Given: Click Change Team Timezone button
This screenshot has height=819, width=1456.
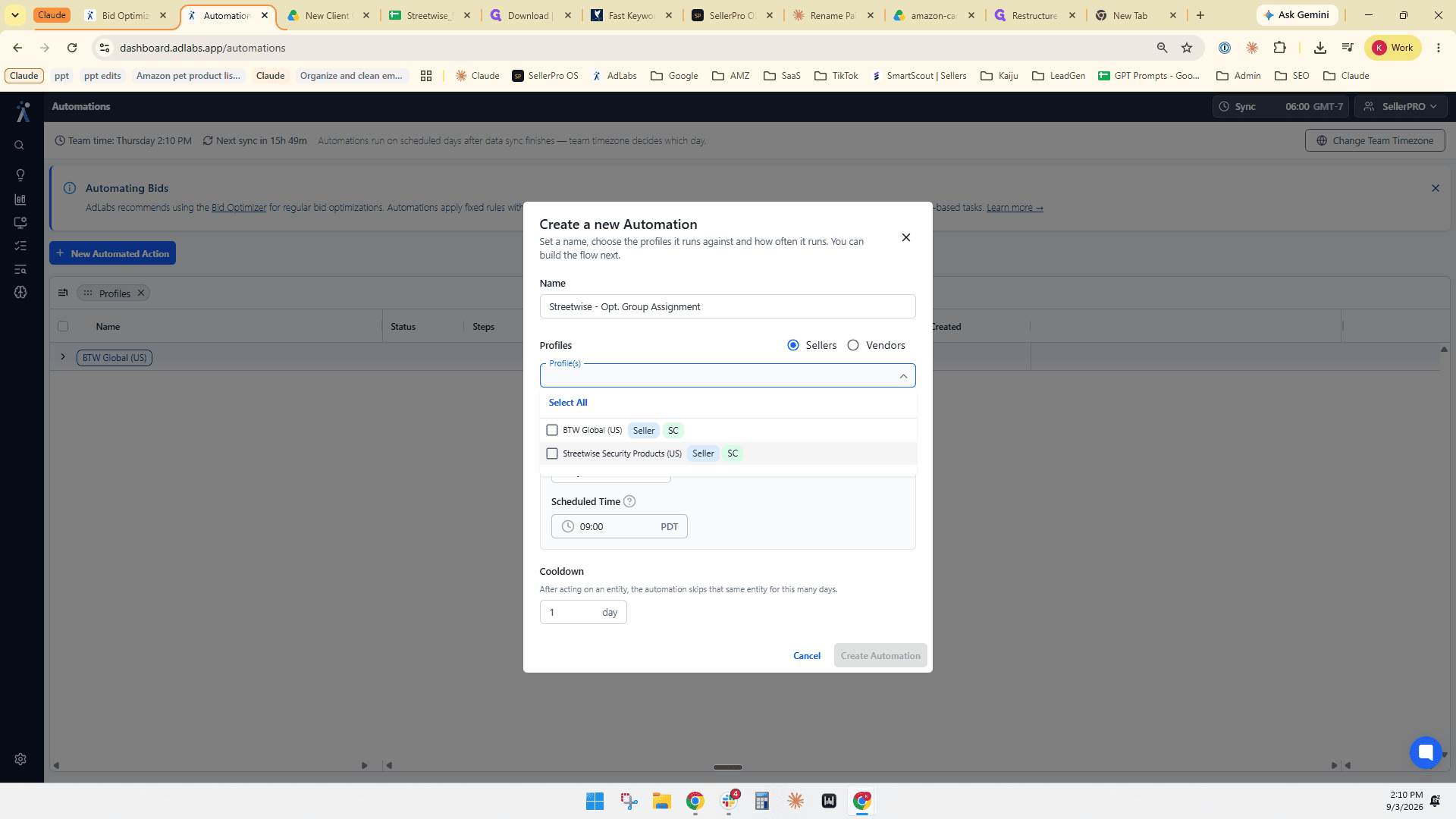Looking at the screenshot, I should pos(1375,141).
